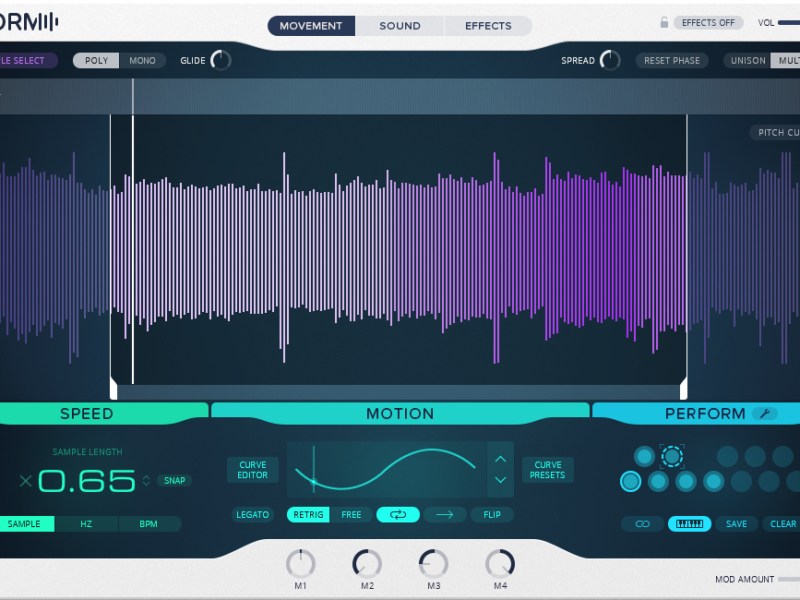This screenshot has height=600, width=800.
Task: Click the M1 macro knob
Action: [300, 563]
